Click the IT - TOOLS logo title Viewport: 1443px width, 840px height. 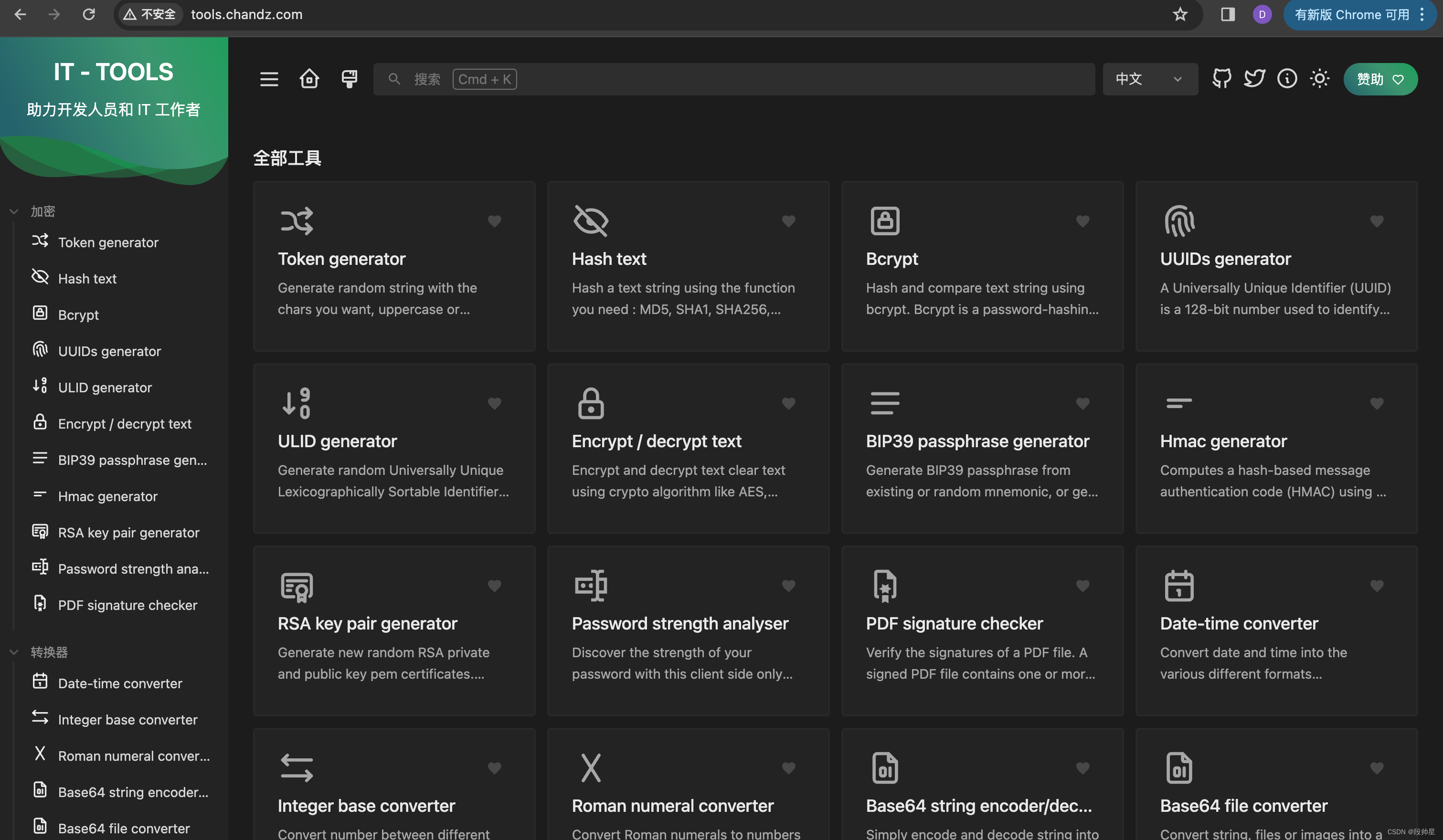tap(113, 72)
